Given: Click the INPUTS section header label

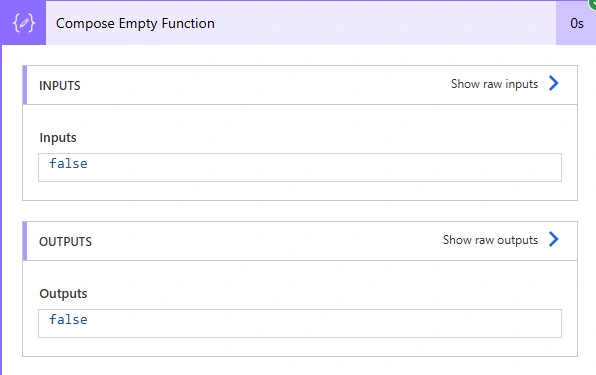Looking at the screenshot, I should pos(60,86).
